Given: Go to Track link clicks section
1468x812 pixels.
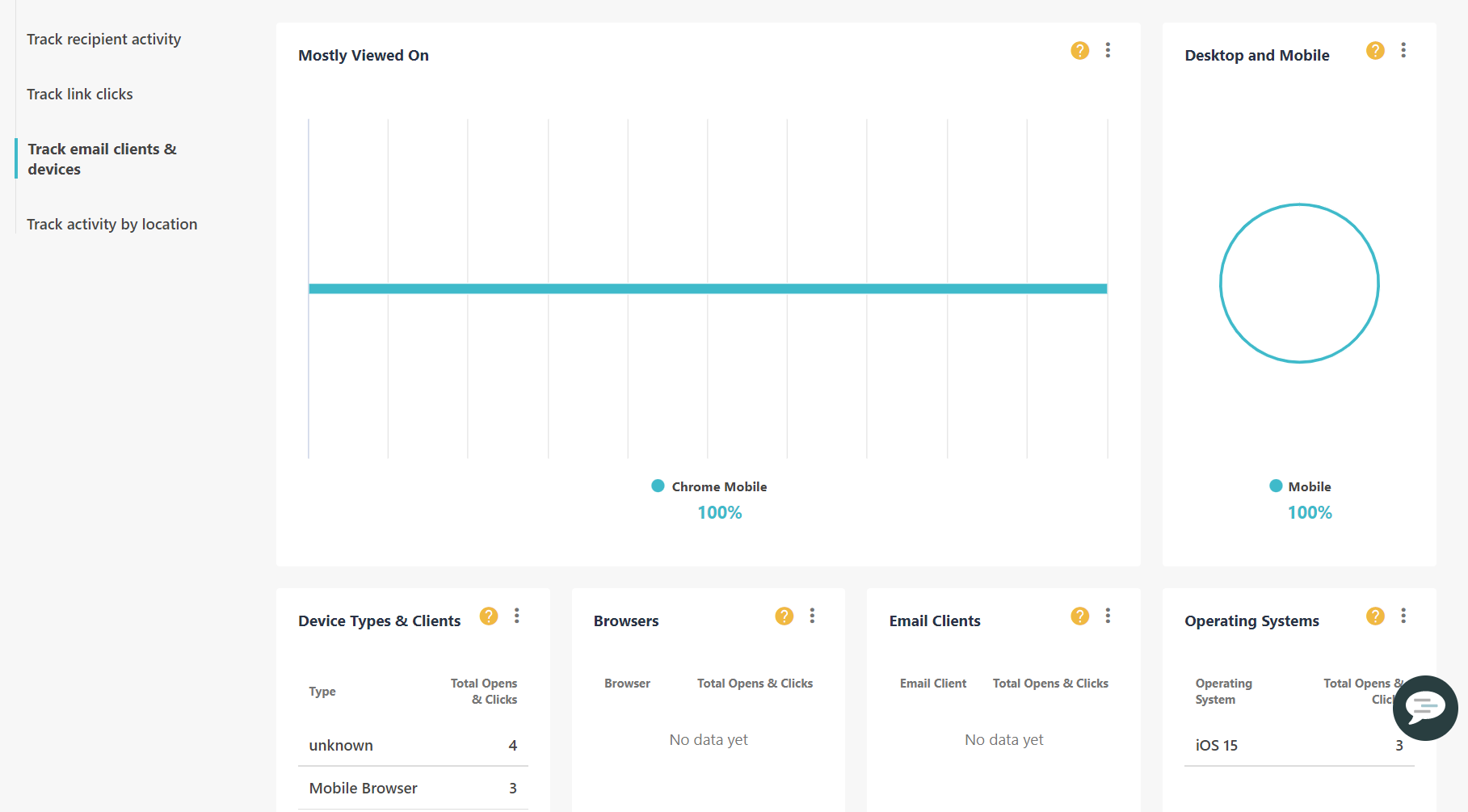Looking at the screenshot, I should [80, 95].
